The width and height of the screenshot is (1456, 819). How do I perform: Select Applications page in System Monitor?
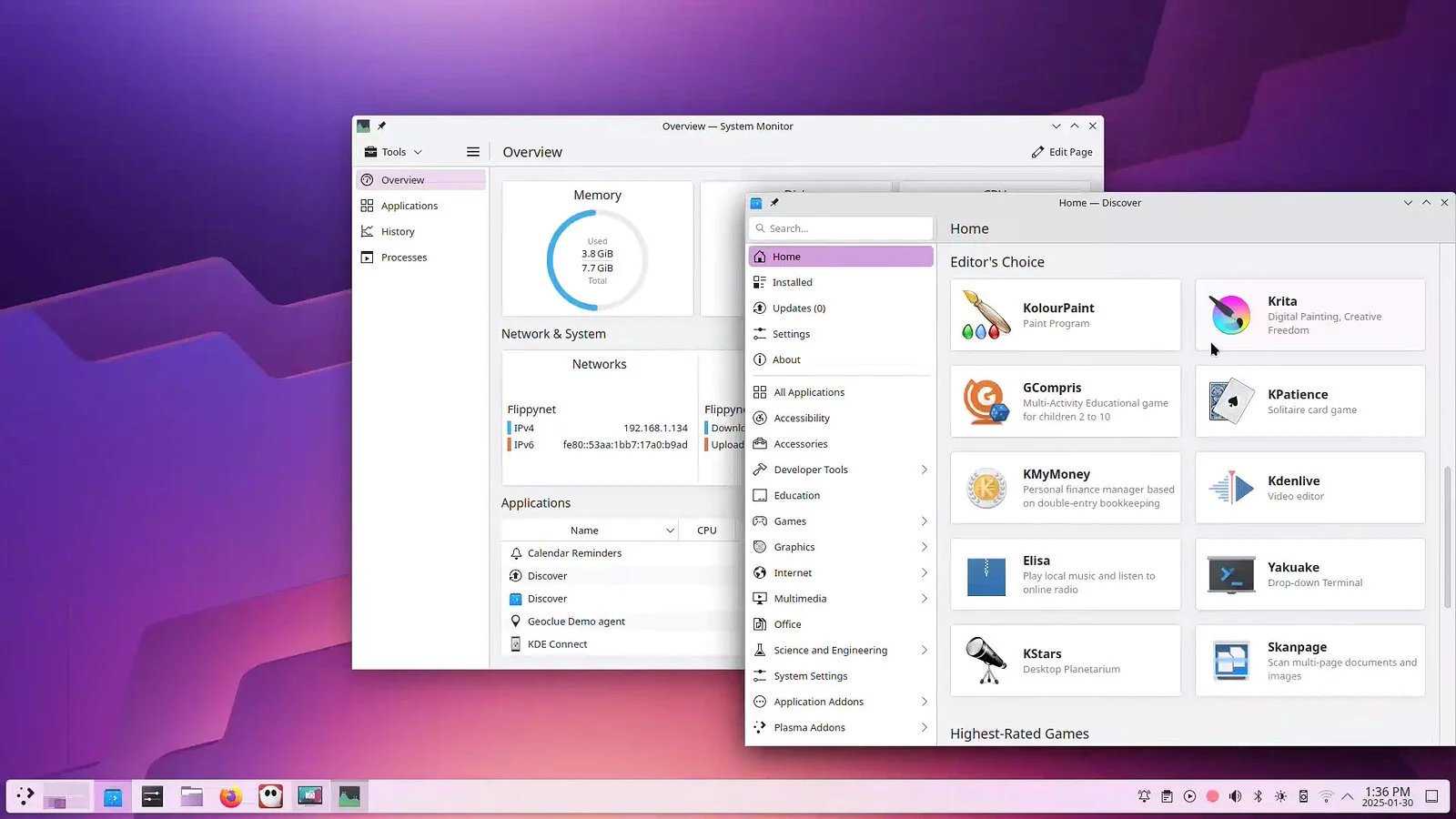(420, 206)
